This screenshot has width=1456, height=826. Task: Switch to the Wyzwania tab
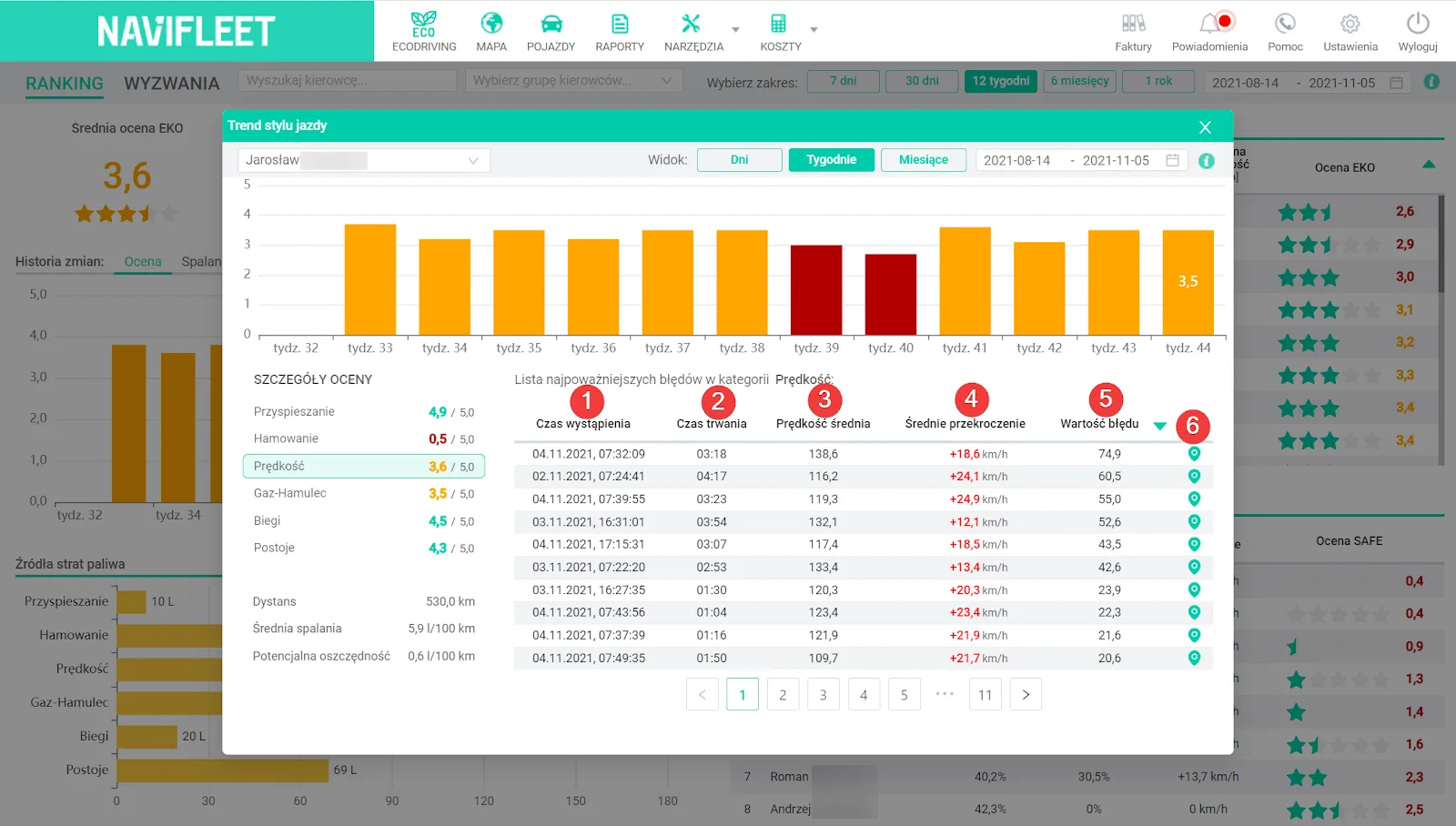pyautogui.click(x=172, y=84)
